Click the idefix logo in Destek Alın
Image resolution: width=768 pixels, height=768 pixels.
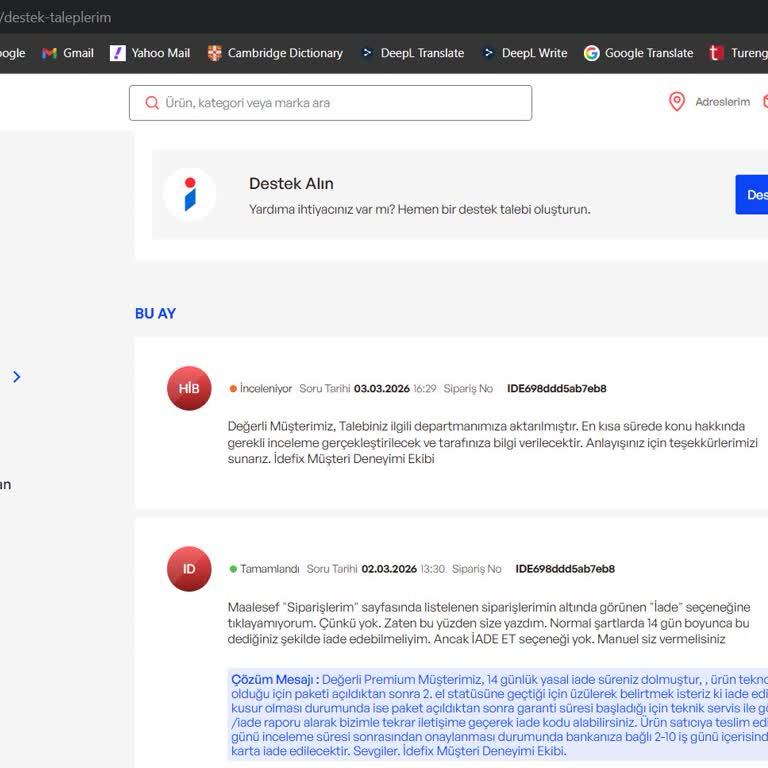(190, 194)
